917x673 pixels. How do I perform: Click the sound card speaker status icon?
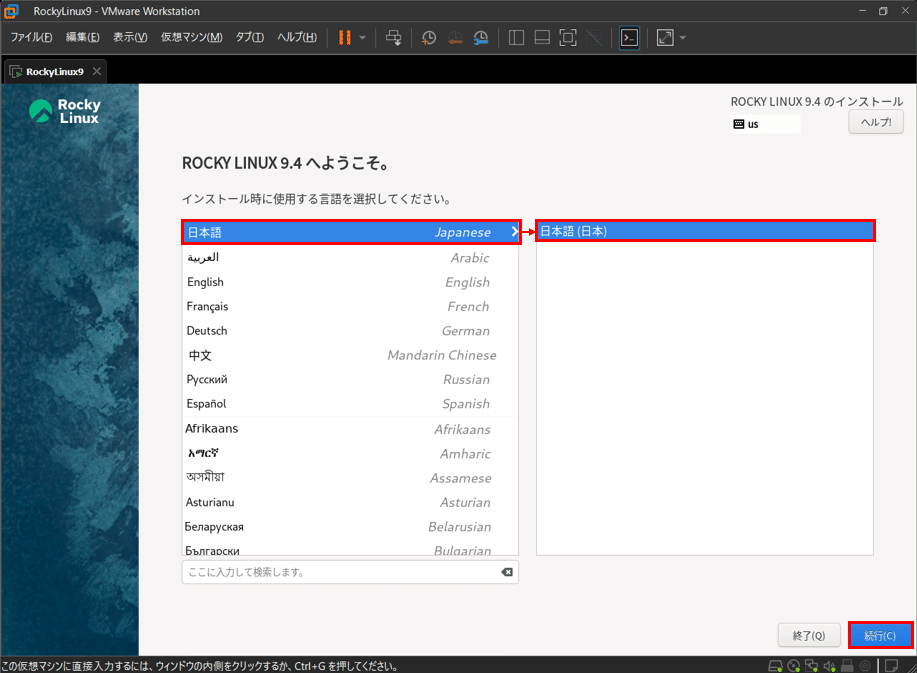pyautogui.click(x=829, y=665)
